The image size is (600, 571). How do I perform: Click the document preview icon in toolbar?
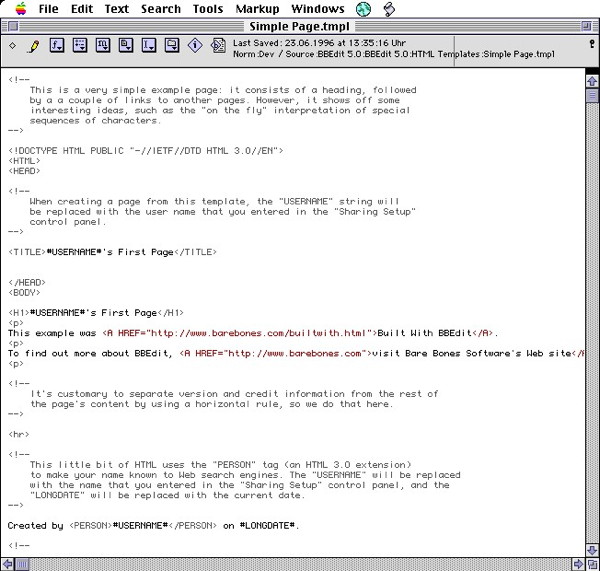(x=218, y=46)
